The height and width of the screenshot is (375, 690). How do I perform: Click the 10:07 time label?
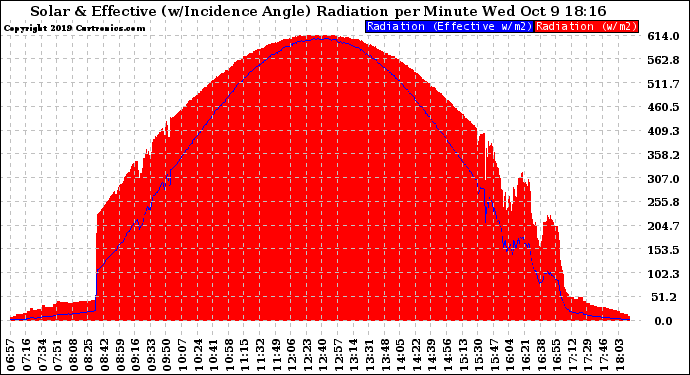183,355
